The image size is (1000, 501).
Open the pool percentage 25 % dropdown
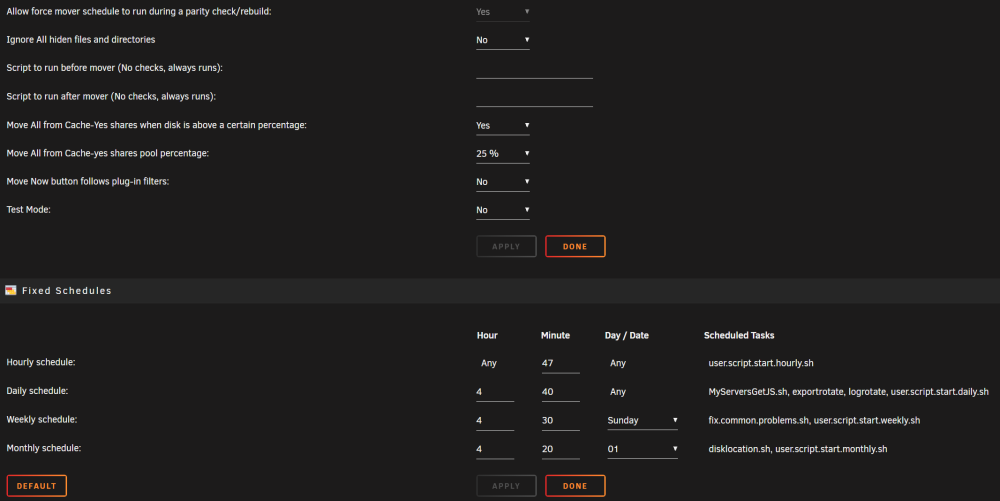503,154
